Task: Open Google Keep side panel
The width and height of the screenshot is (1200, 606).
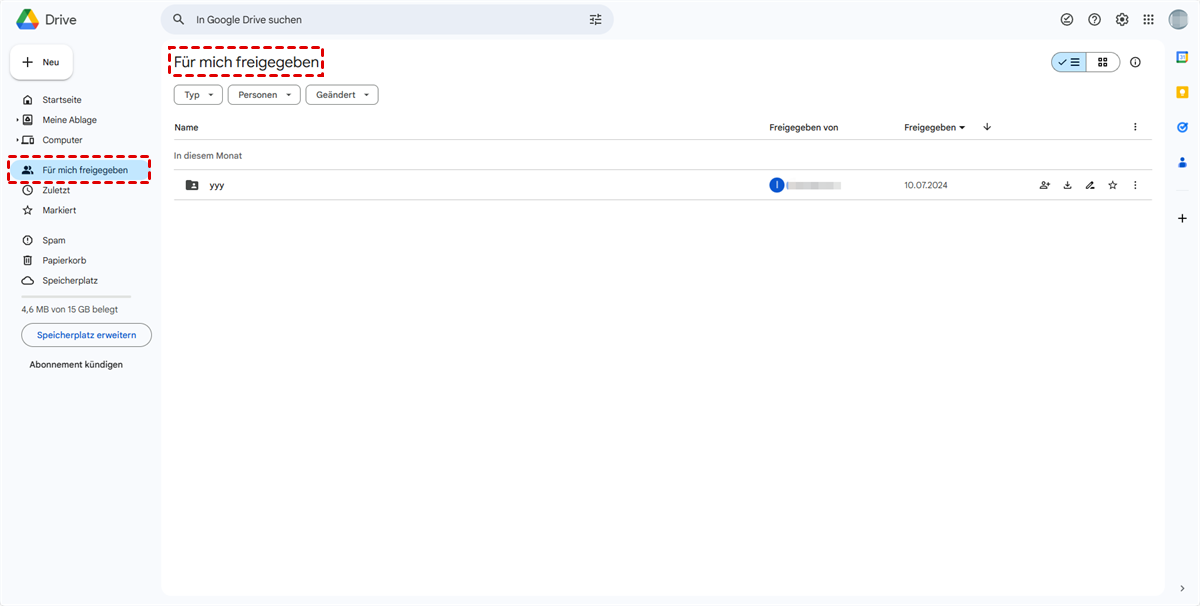Action: pyautogui.click(x=1182, y=92)
